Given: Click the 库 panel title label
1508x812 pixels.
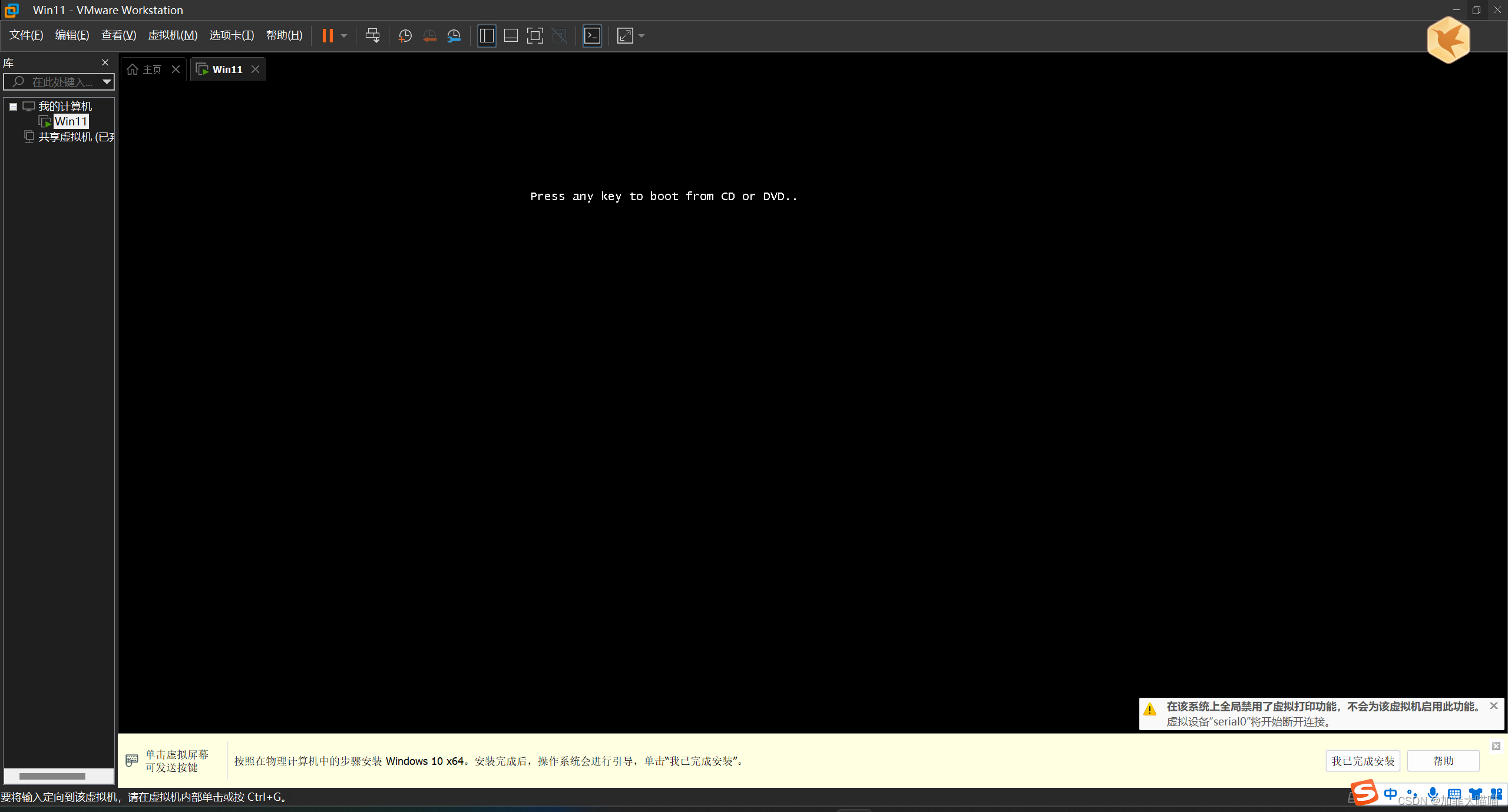Looking at the screenshot, I should [x=8, y=62].
